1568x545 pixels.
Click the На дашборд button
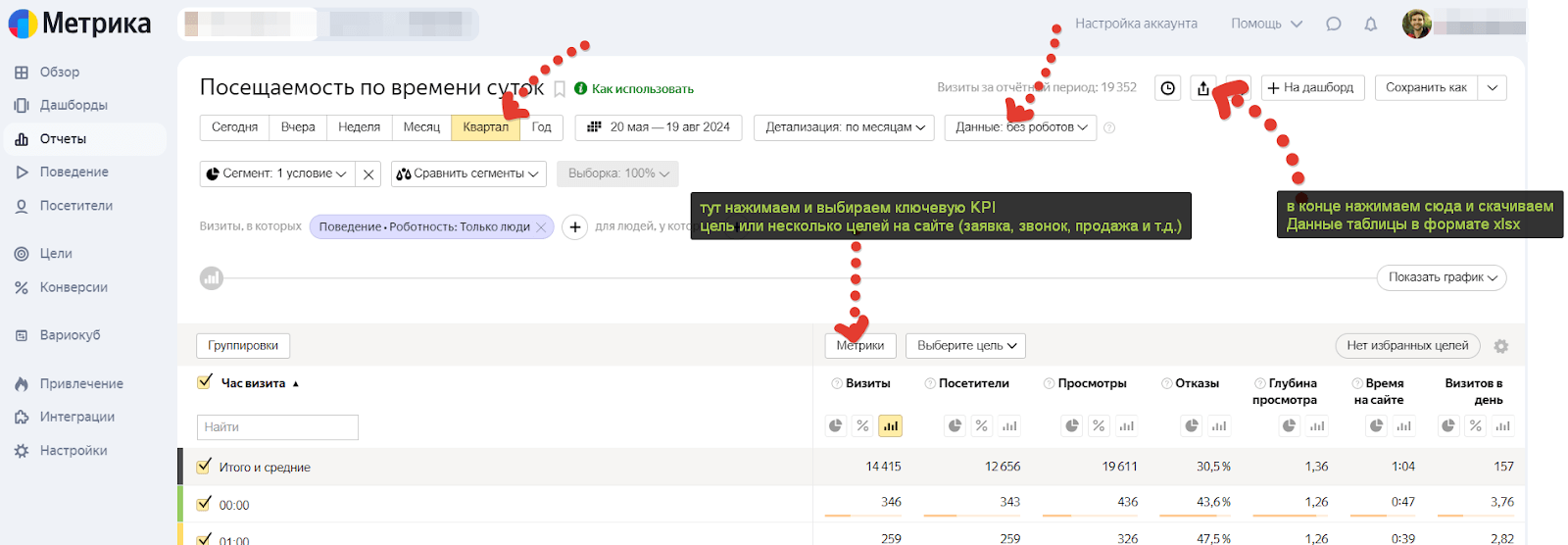point(1312,88)
